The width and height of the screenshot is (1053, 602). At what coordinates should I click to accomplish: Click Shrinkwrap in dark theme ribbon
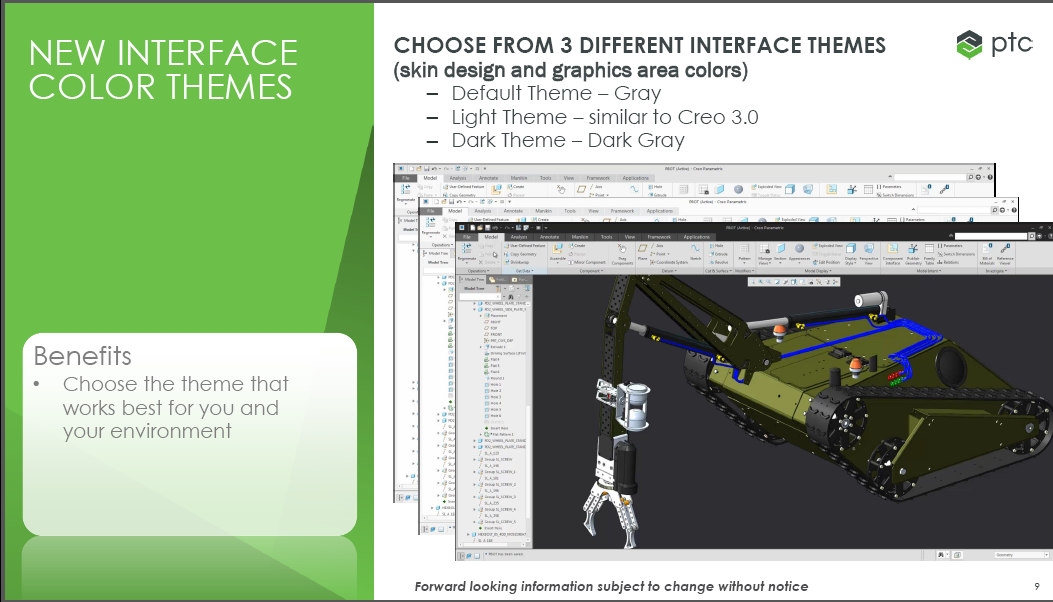click(x=517, y=262)
